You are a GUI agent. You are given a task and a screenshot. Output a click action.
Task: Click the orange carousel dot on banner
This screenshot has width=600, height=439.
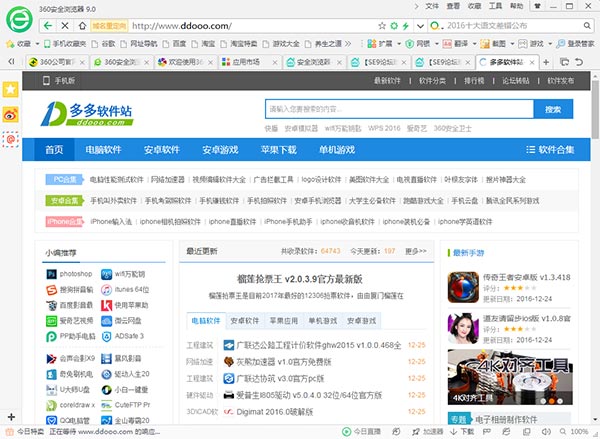pos(551,401)
